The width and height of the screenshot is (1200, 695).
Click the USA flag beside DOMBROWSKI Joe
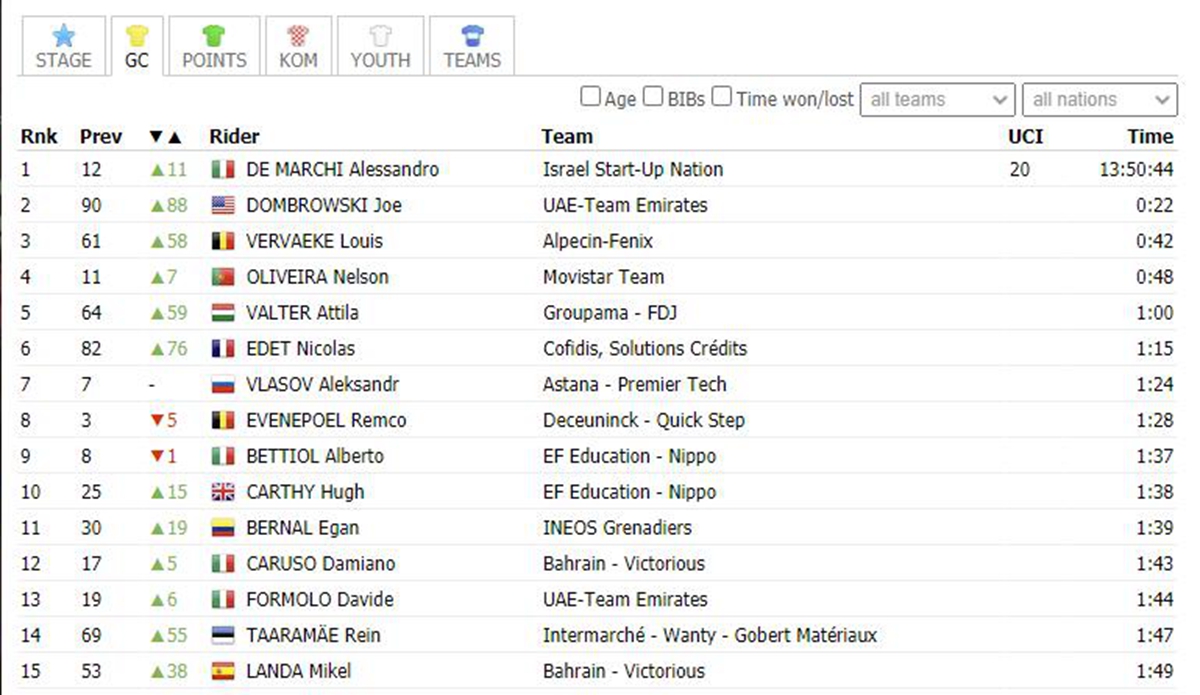(x=223, y=206)
